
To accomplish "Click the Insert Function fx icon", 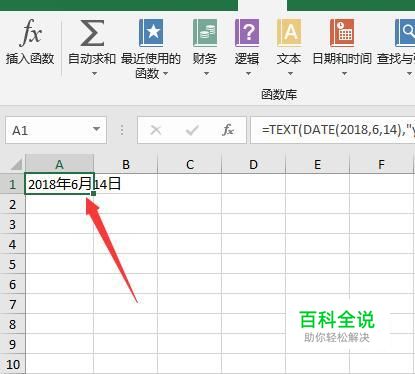I will 30,32.
